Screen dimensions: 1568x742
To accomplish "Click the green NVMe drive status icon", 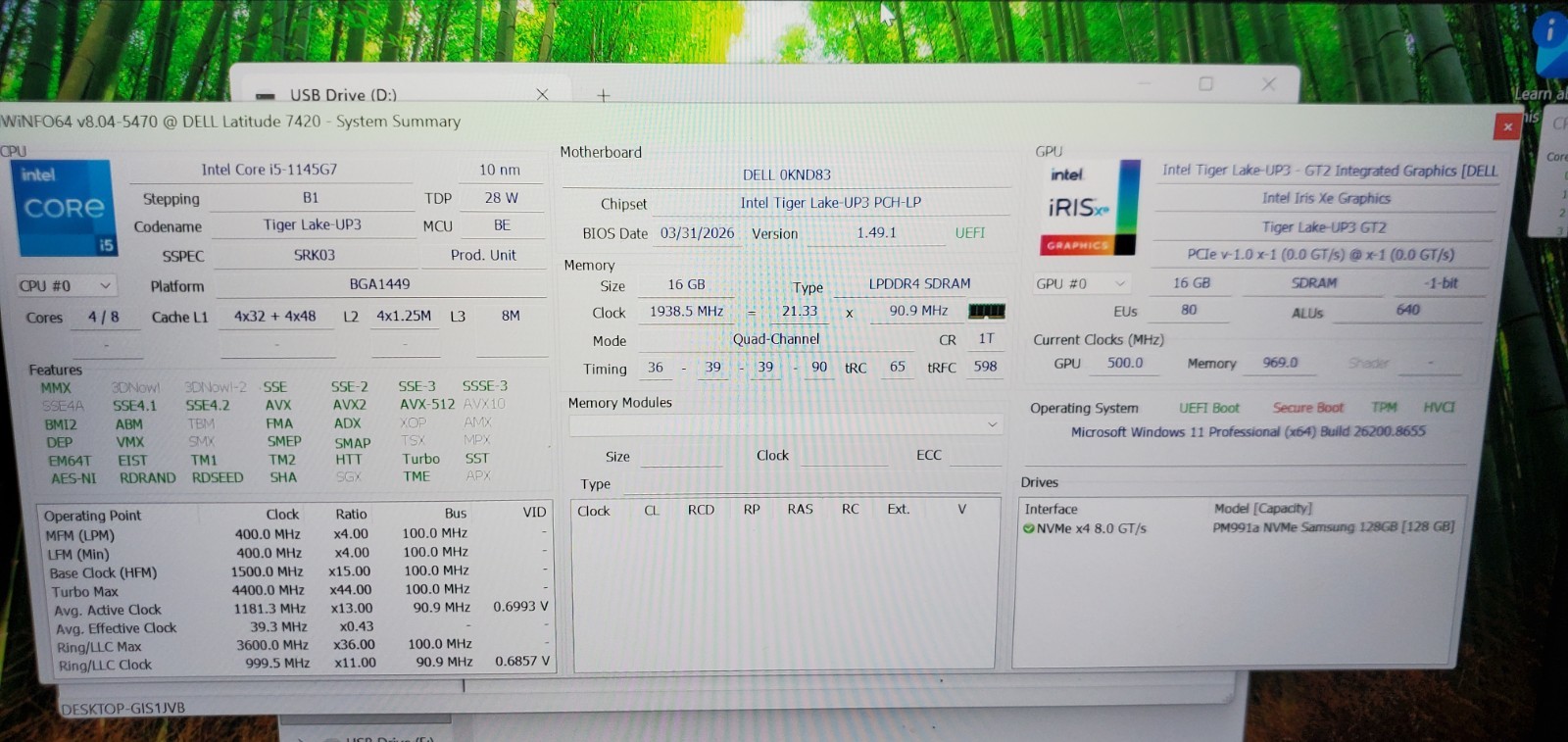I will [1028, 528].
